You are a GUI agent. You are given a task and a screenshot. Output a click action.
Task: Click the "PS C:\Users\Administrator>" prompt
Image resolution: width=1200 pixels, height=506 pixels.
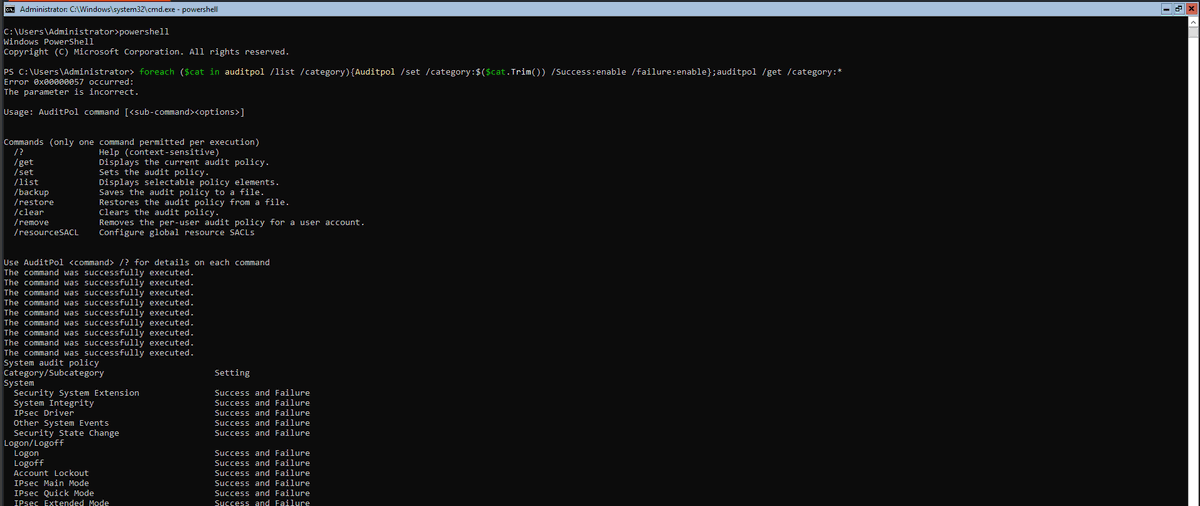tap(69, 72)
